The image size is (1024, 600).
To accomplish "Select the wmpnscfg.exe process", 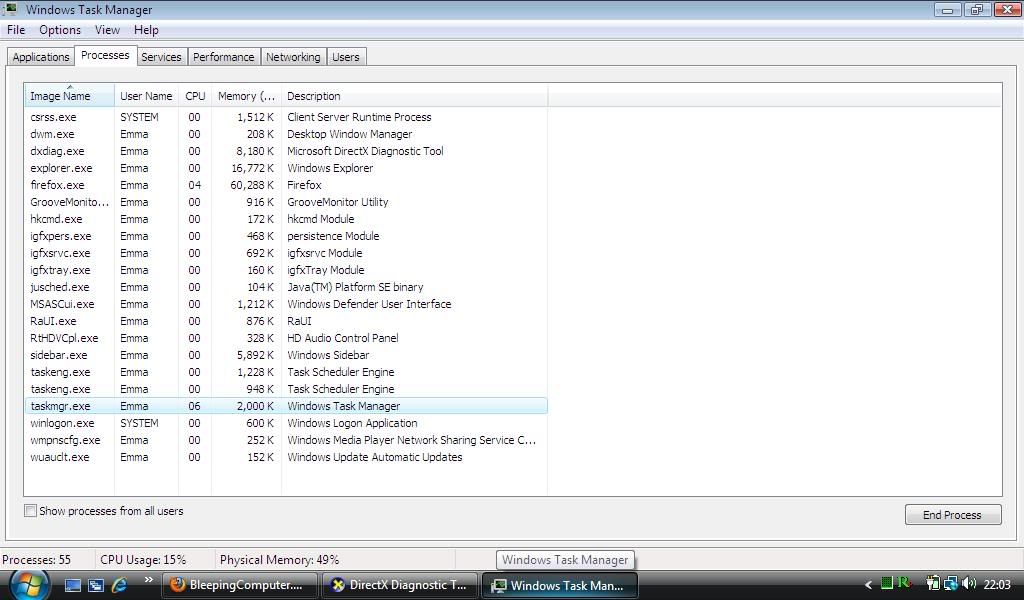I will (x=286, y=439).
